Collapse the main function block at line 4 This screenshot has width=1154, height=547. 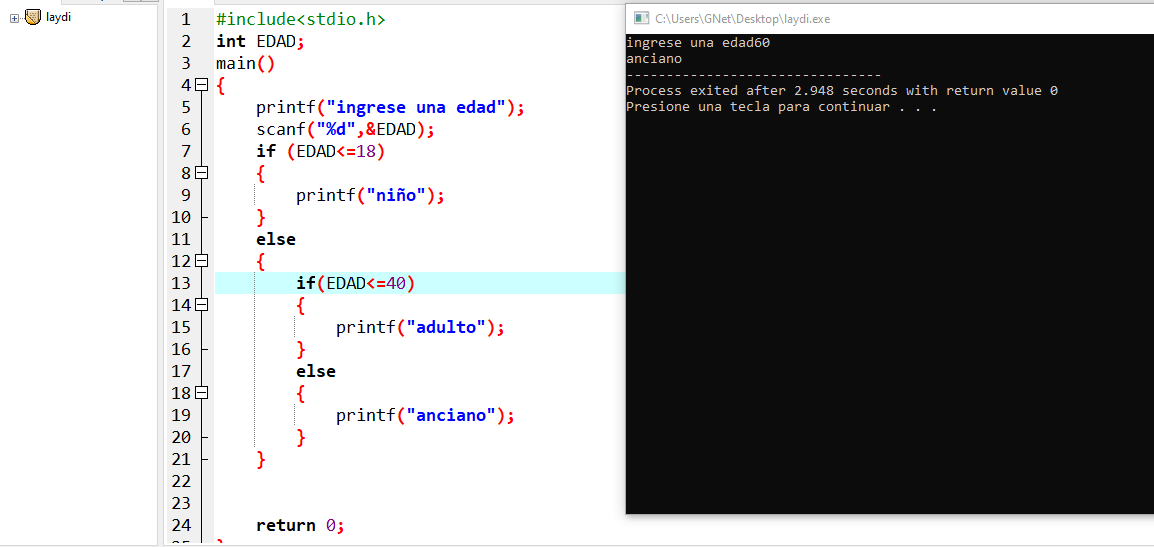click(202, 85)
